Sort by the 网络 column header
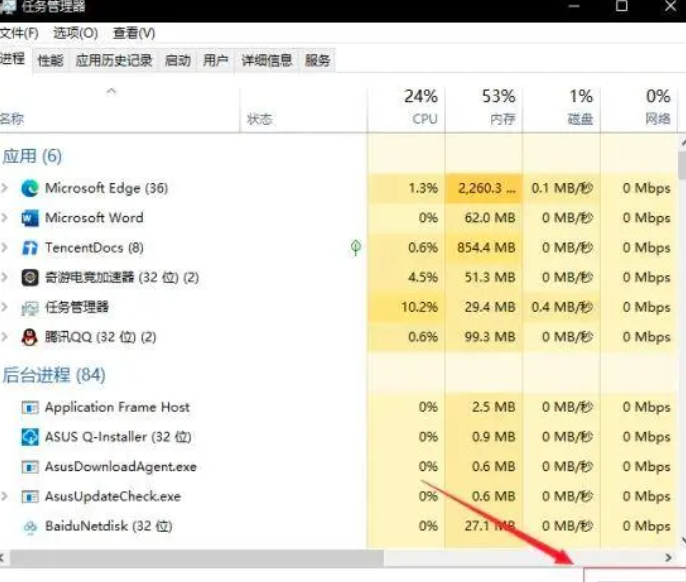 coord(639,109)
